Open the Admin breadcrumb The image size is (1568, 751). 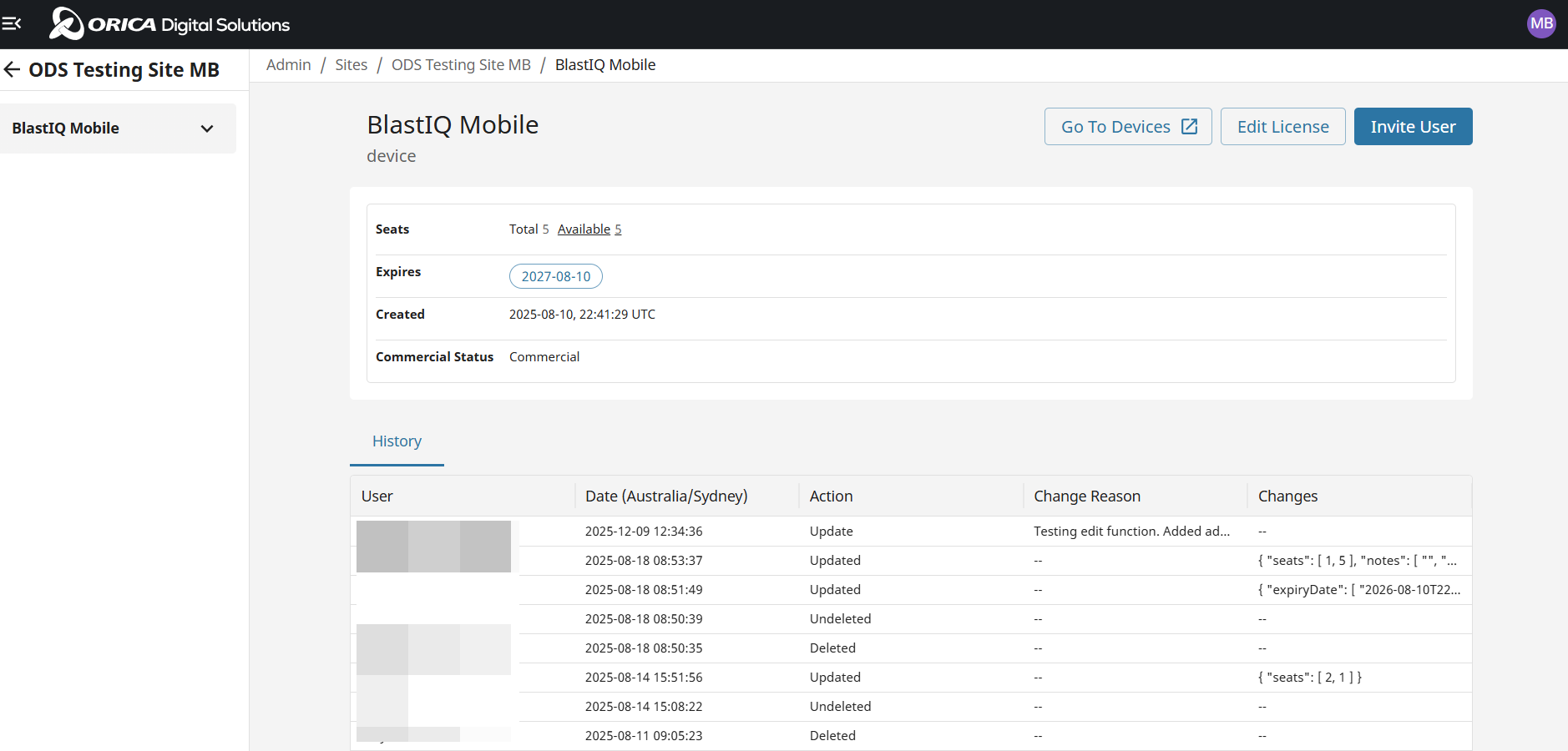click(289, 65)
